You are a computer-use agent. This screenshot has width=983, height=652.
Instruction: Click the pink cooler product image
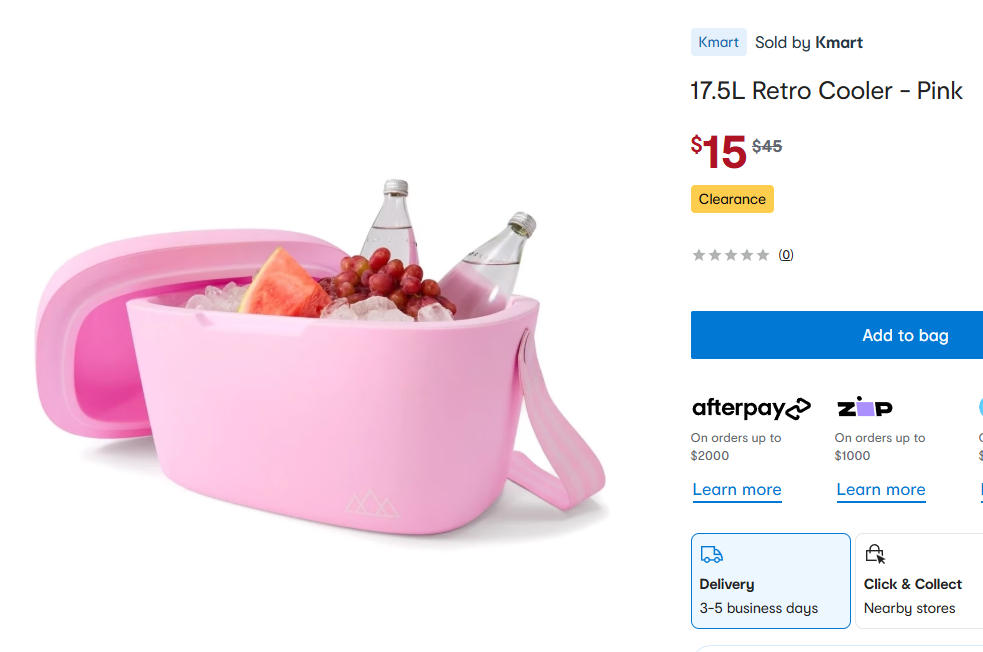tap(320, 370)
